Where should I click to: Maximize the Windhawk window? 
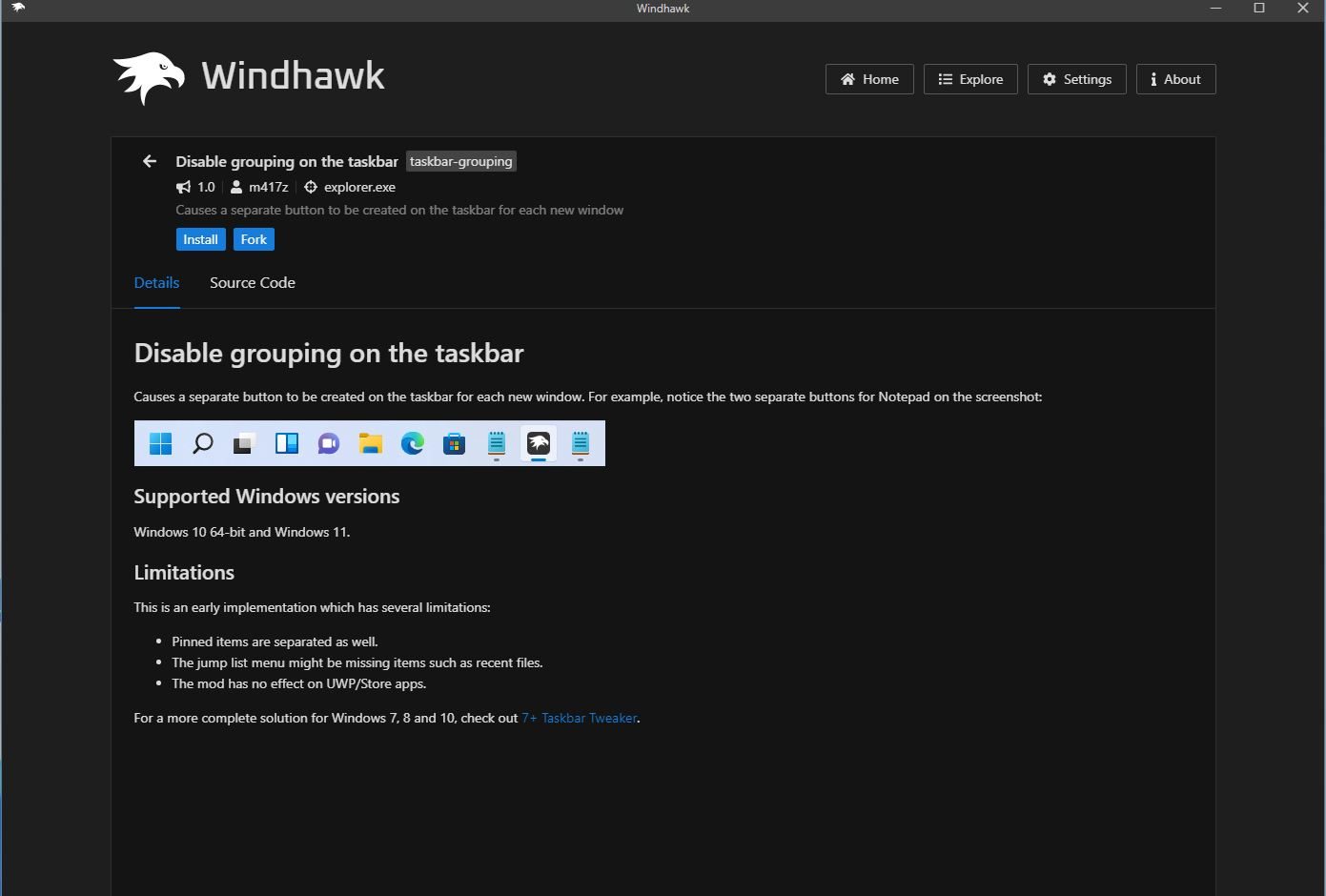pos(1259,9)
